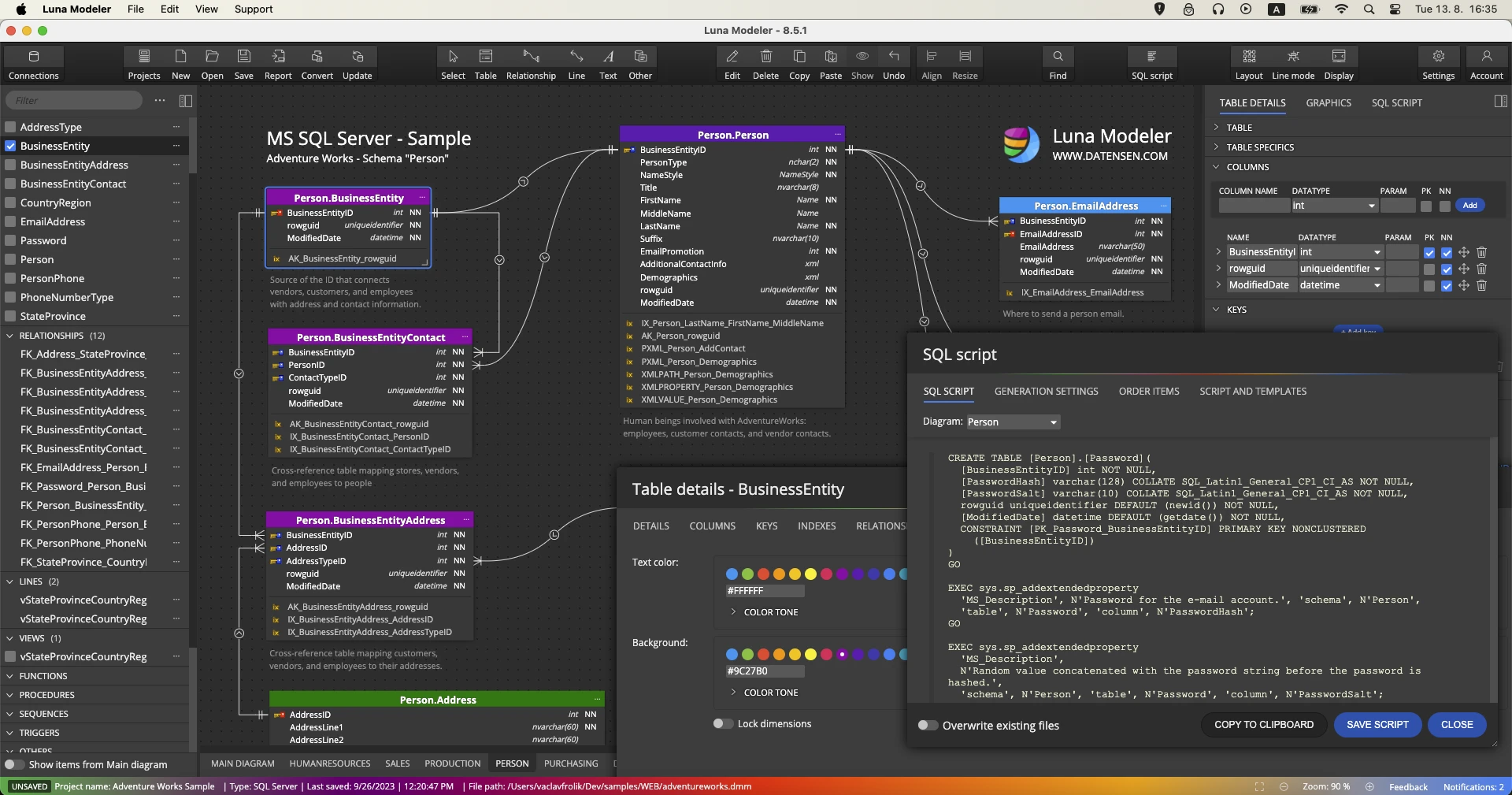Open the new column datatype dropdown
The height and width of the screenshot is (795, 1512).
[1334, 206]
